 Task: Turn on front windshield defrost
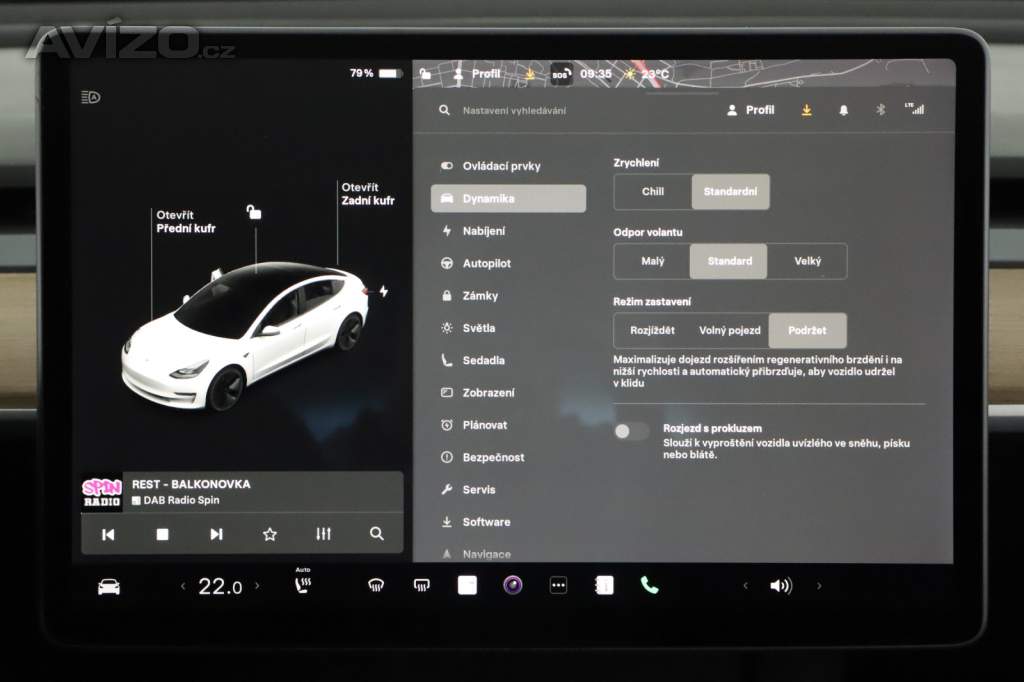pos(376,586)
